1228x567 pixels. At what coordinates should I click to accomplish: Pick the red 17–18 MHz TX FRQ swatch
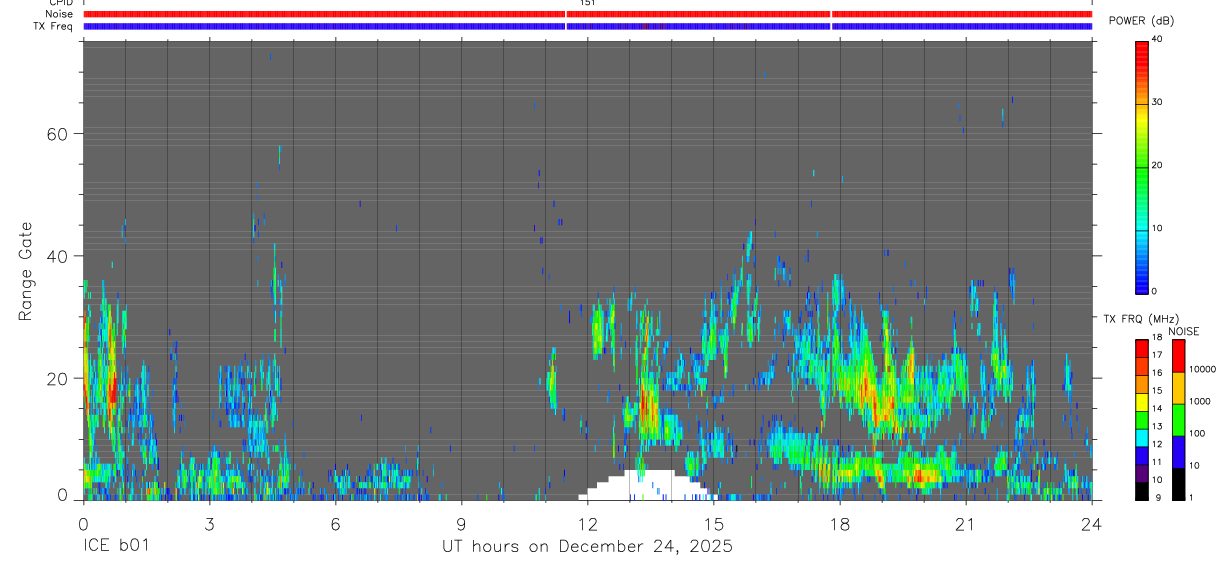[1141, 349]
